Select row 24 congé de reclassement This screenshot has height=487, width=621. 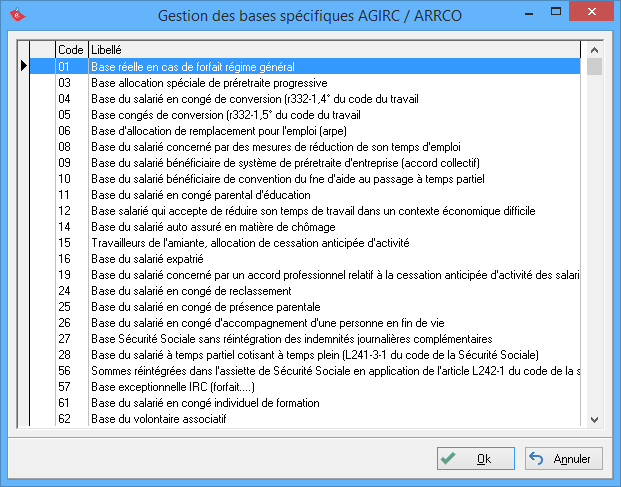pyautogui.click(x=300, y=290)
